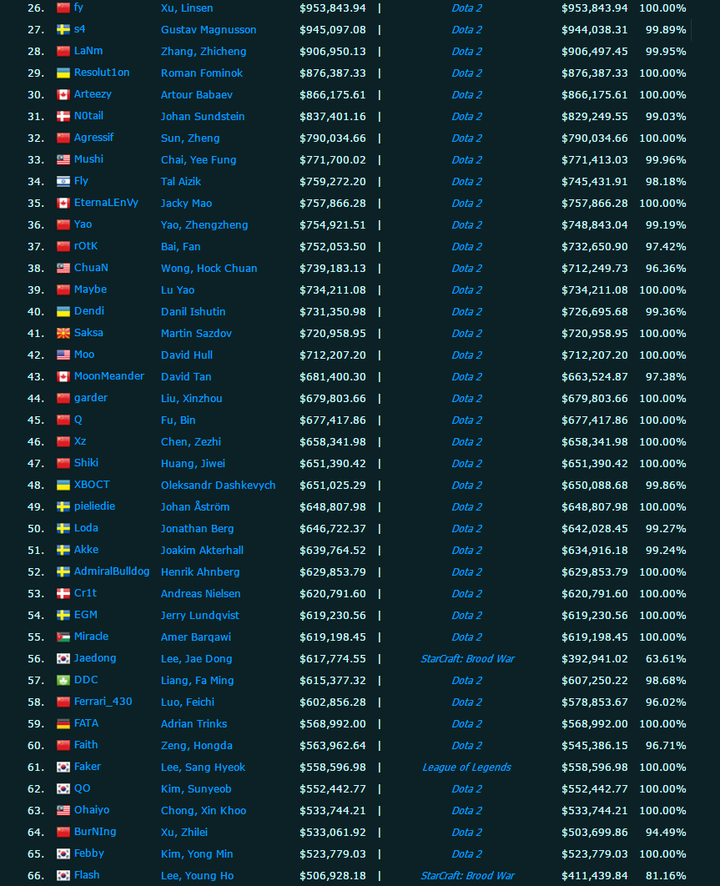Open real name link Chai, Yee Fung
This screenshot has width=720, height=886.
(198, 160)
